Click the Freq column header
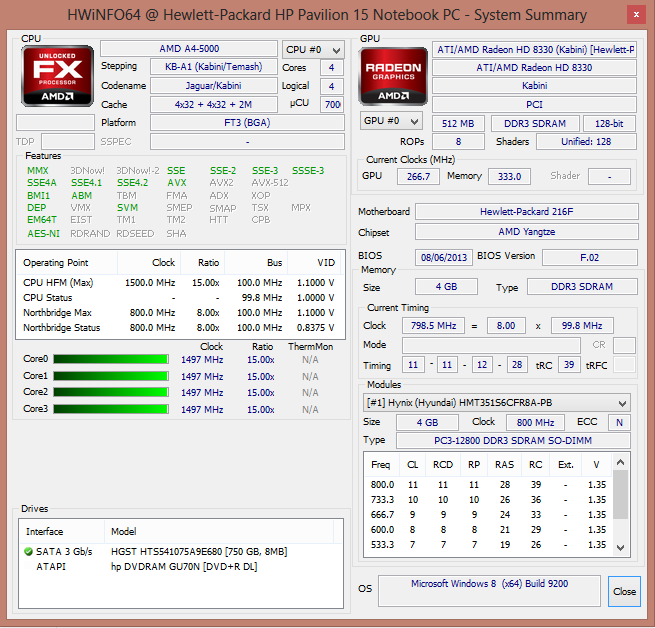 tap(381, 465)
